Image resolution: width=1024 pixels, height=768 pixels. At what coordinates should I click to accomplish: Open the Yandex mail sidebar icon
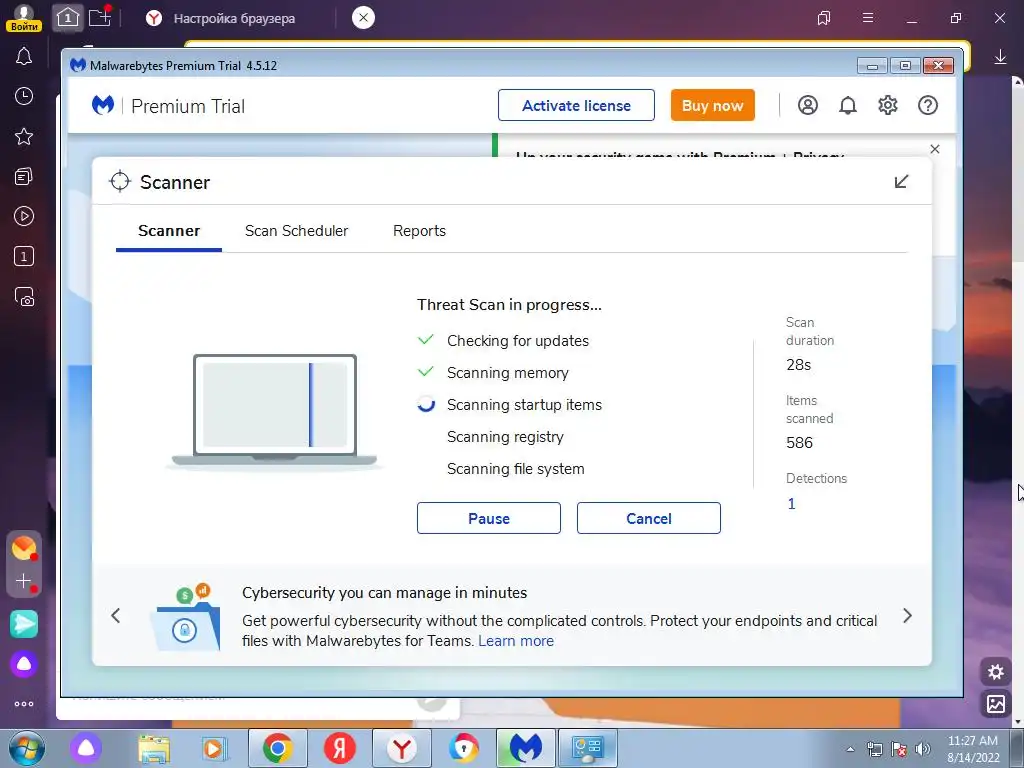(24, 547)
